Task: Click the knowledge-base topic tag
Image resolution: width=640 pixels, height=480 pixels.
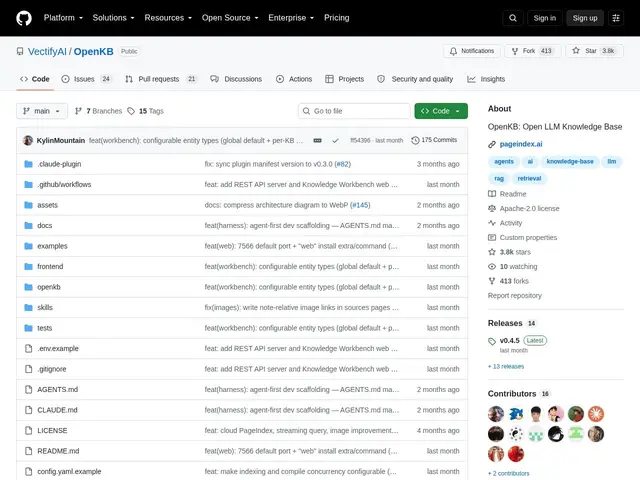Action: coord(570,162)
